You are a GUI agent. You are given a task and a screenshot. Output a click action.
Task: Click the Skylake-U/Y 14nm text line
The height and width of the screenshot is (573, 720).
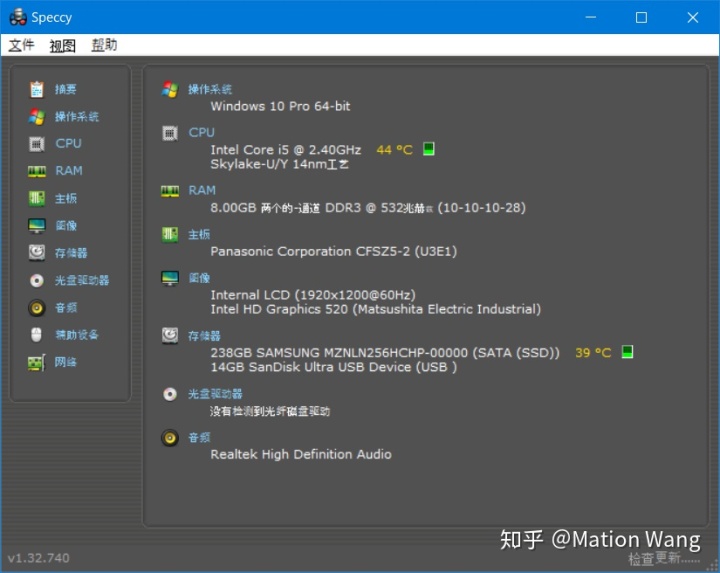click(279, 164)
